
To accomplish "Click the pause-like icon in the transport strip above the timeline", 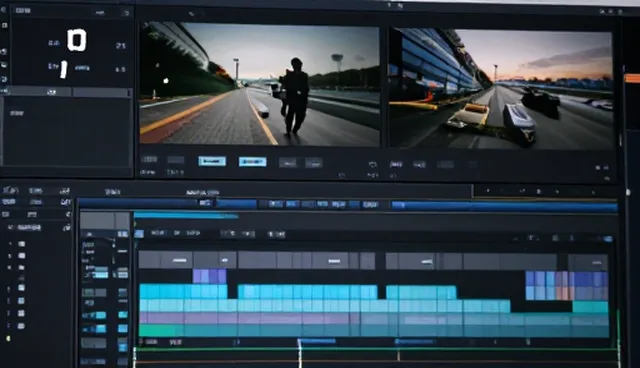I will tap(539, 191).
